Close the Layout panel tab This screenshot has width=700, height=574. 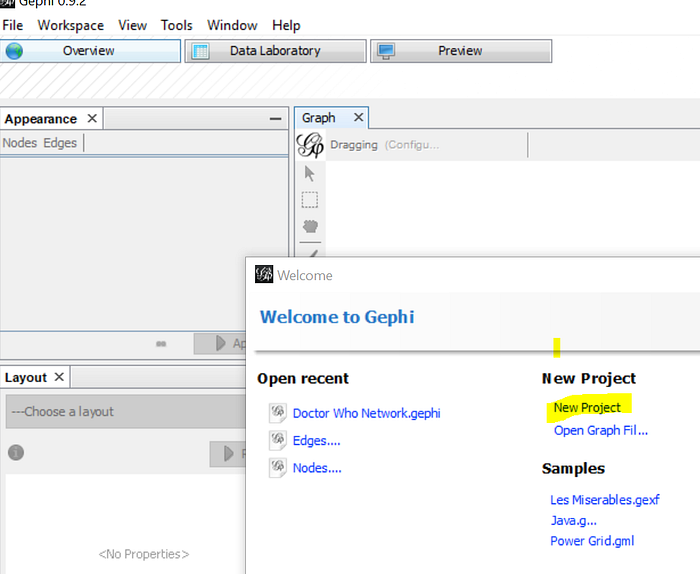59,377
